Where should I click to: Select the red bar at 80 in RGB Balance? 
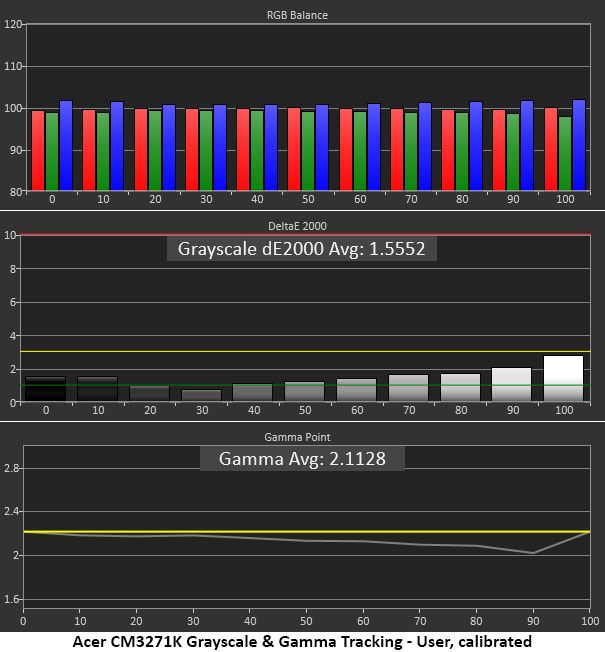click(448, 150)
